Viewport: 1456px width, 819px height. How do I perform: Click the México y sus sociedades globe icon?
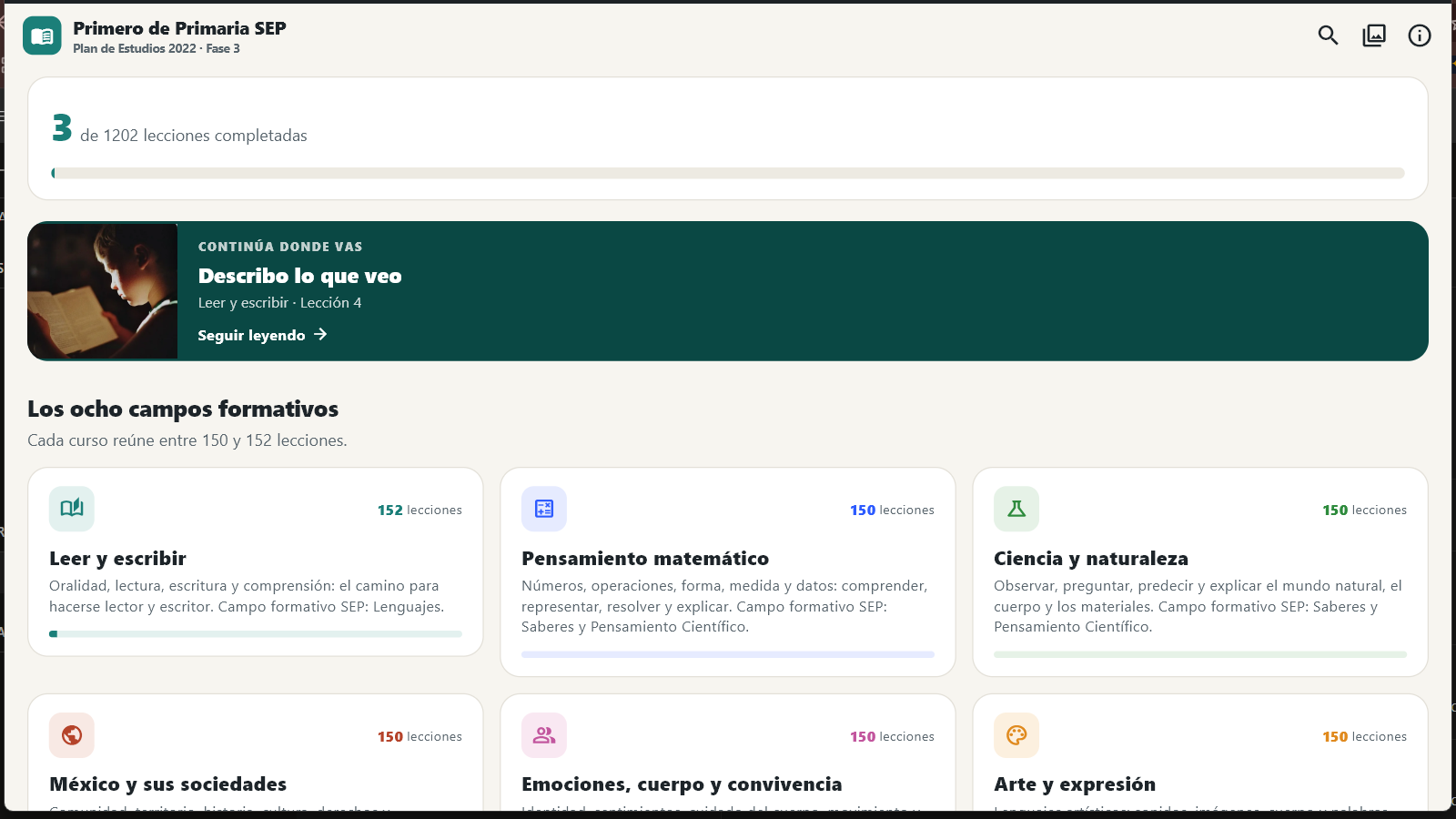coord(72,735)
